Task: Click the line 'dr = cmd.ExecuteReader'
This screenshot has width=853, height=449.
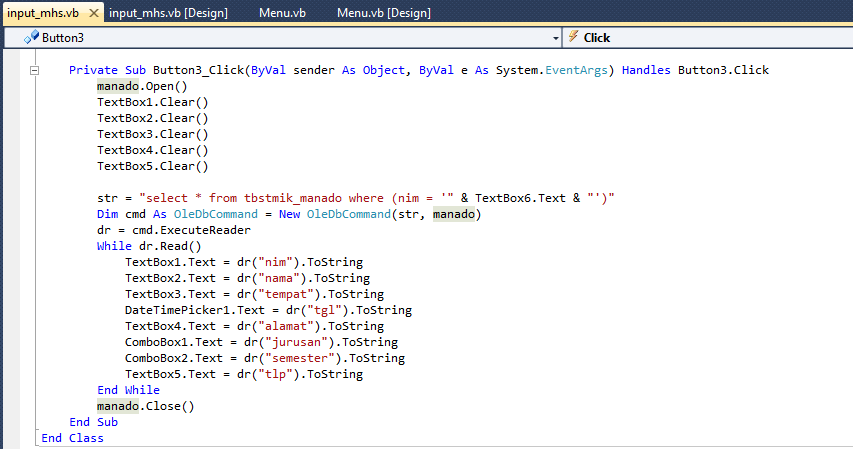Action: (174, 230)
